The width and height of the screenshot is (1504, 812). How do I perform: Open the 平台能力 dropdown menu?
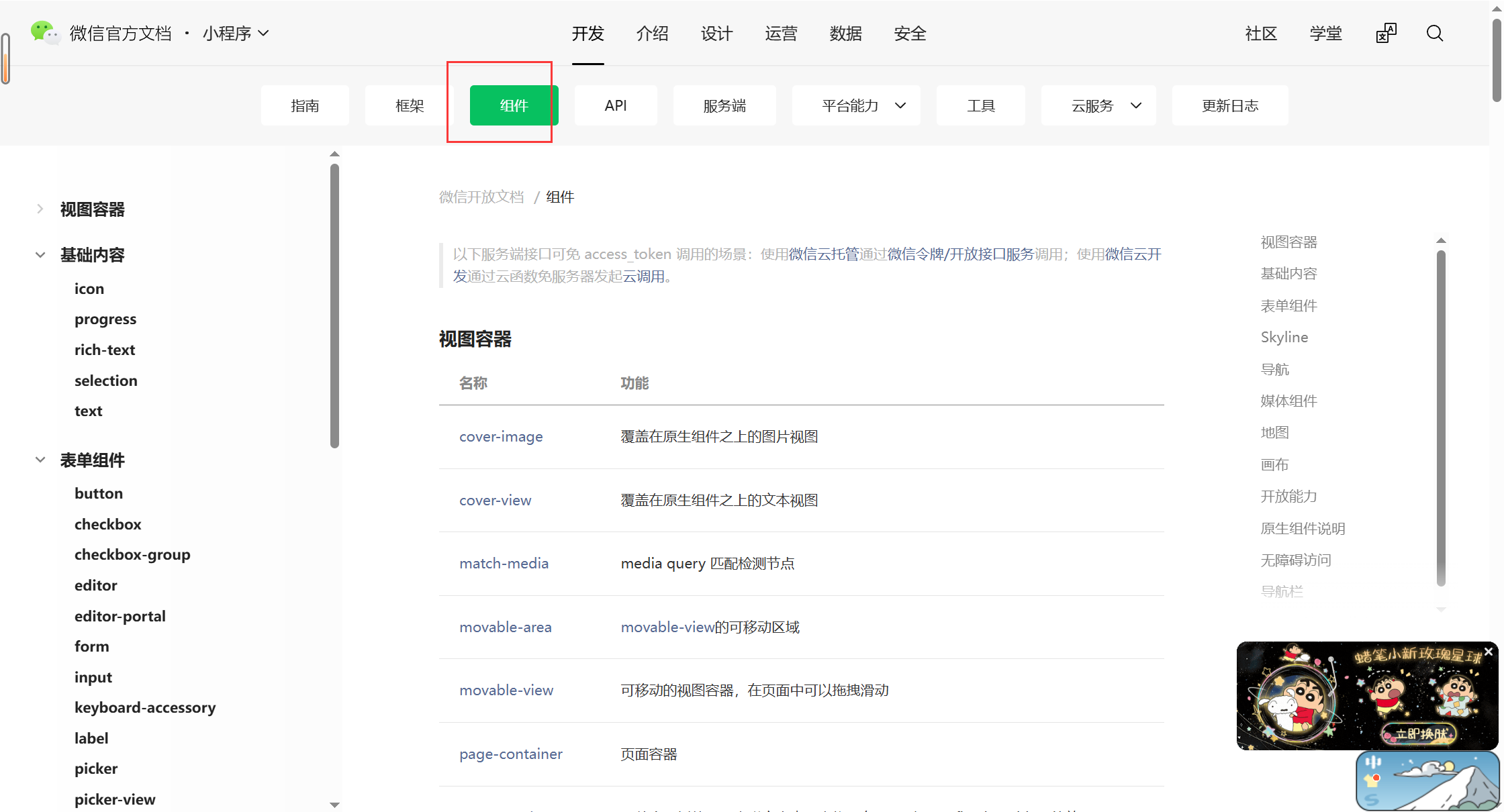(x=856, y=105)
